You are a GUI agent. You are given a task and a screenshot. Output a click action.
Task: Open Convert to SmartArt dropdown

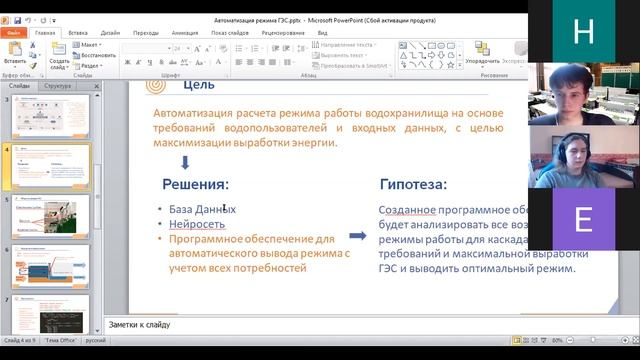[x=352, y=65]
